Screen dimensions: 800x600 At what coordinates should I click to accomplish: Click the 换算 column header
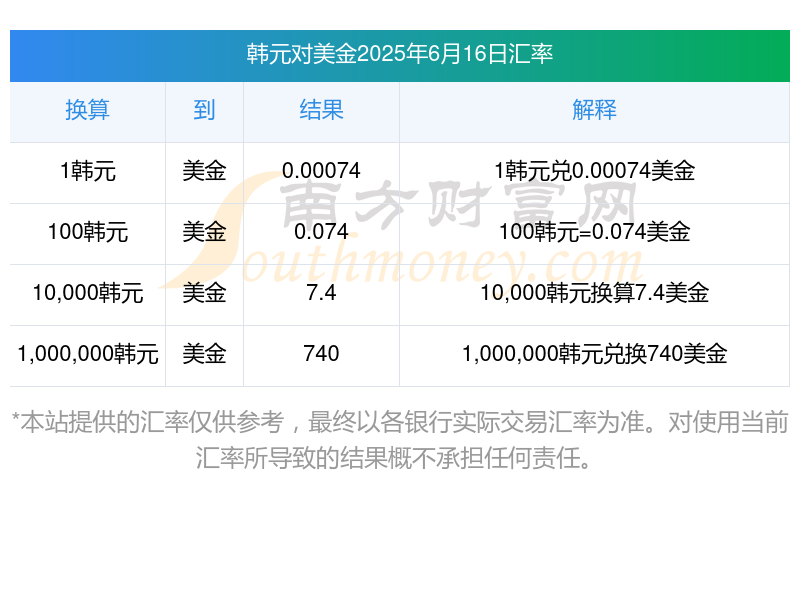click(87, 110)
